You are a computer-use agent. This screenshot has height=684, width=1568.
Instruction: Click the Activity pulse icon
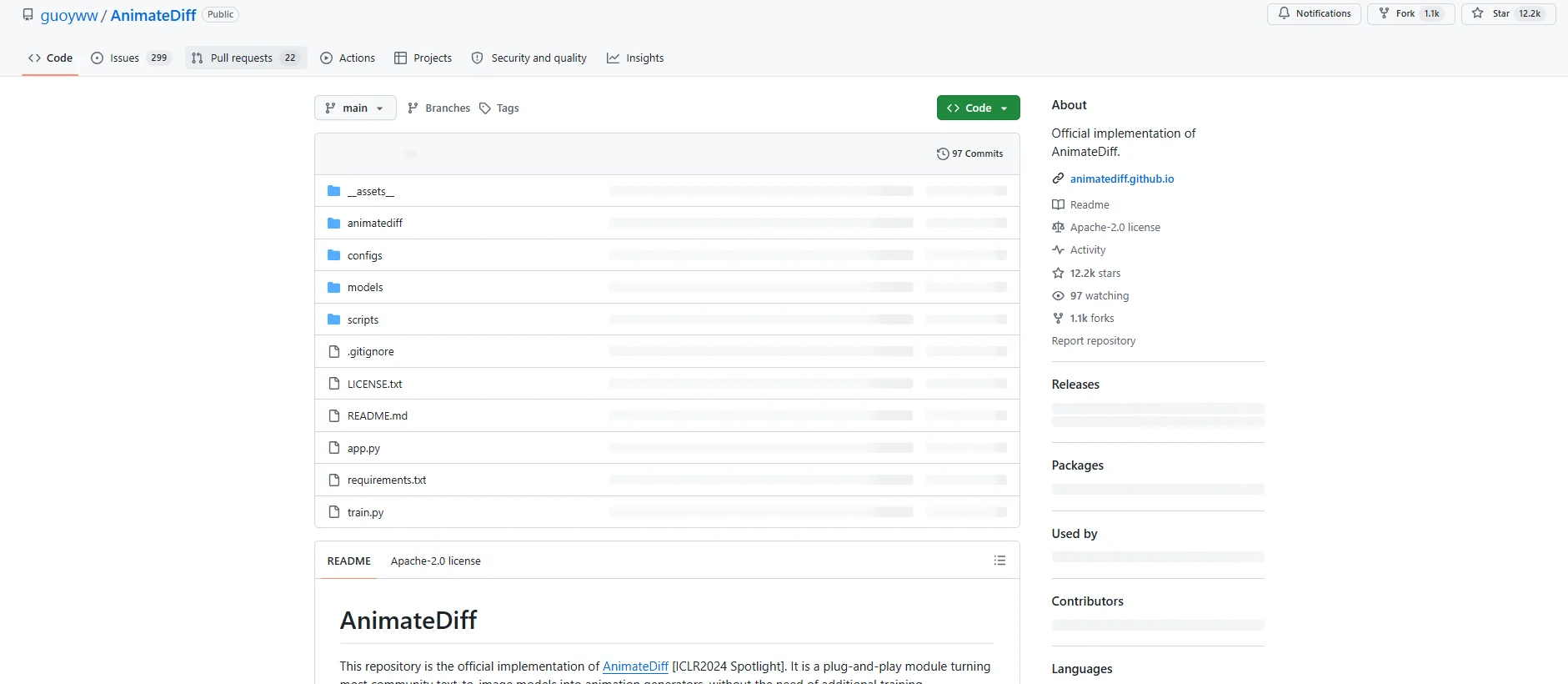pos(1058,250)
